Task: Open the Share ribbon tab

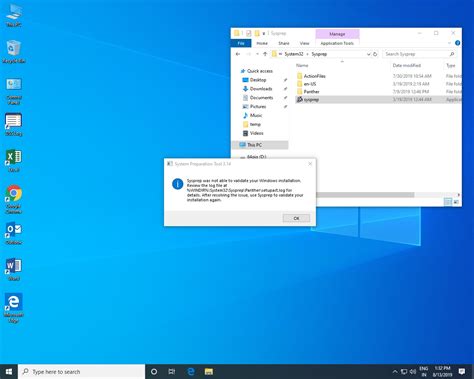Action: click(x=284, y=43)
